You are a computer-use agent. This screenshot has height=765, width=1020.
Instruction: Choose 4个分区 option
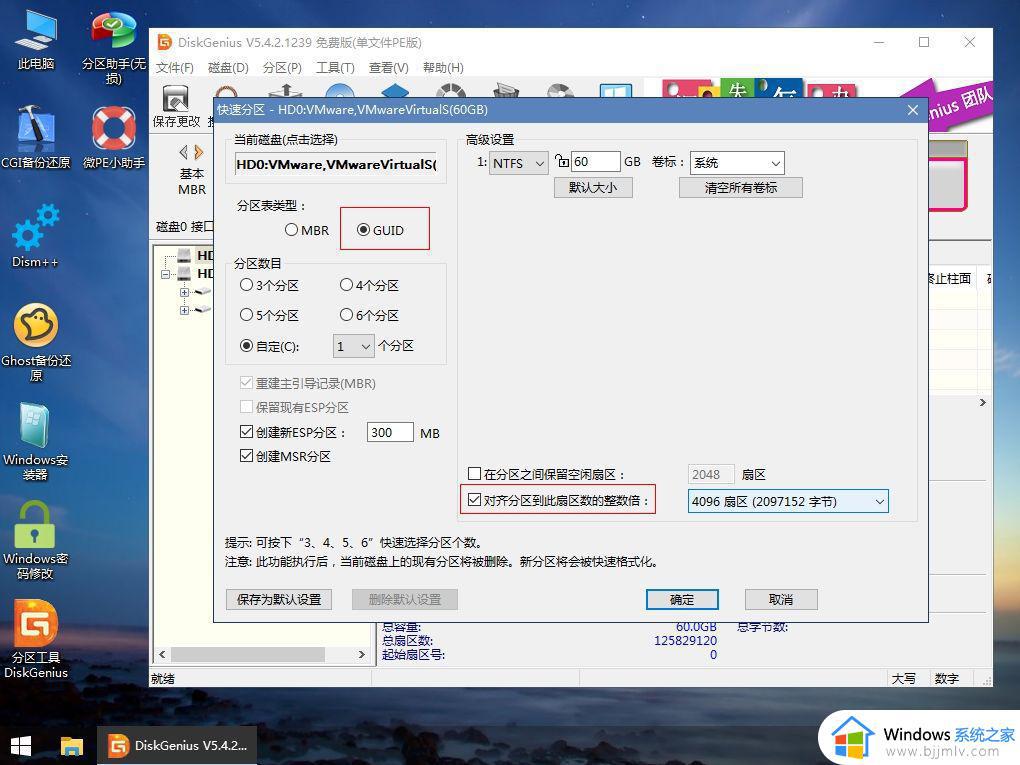click(369, 285)
